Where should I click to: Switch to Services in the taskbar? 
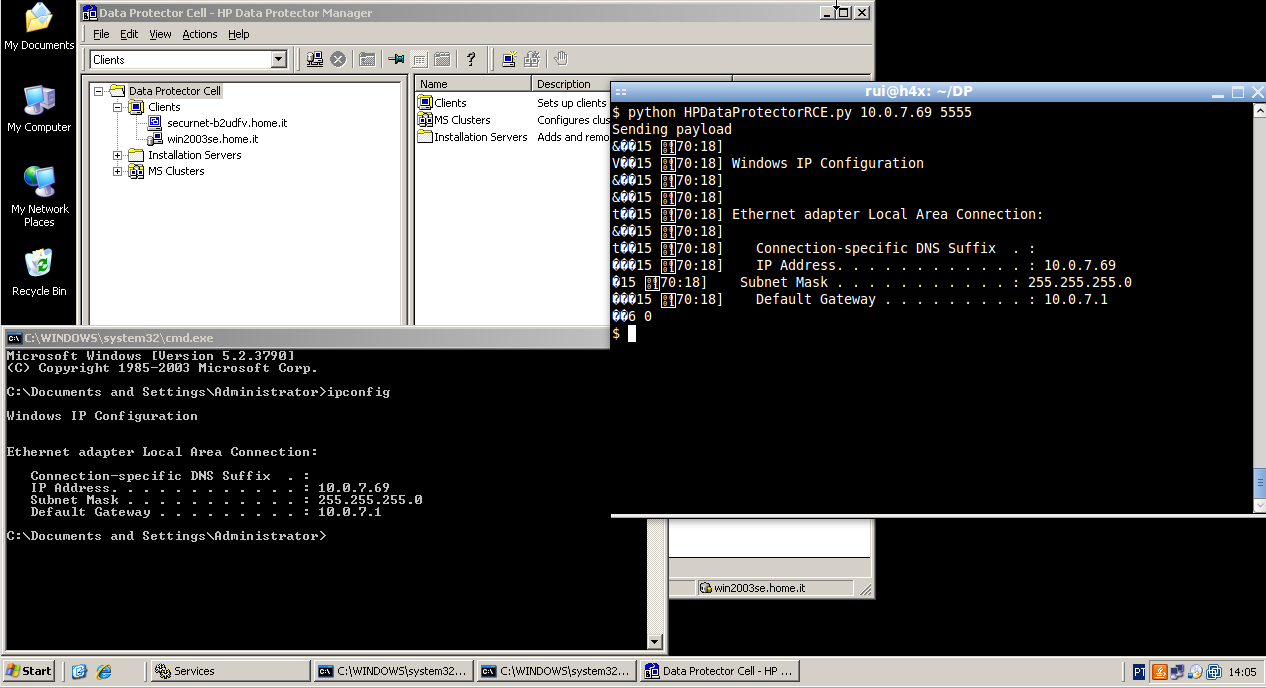click(230, 671)
